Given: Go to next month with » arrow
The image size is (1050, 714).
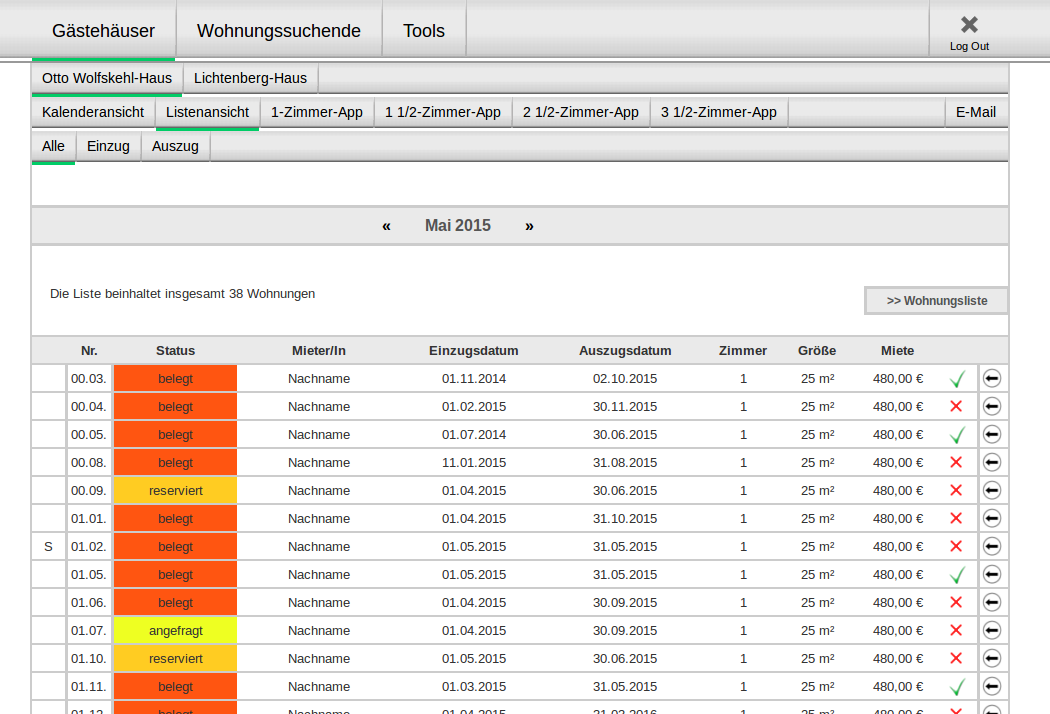Looking at the screenshot, I should pos(529,226).
